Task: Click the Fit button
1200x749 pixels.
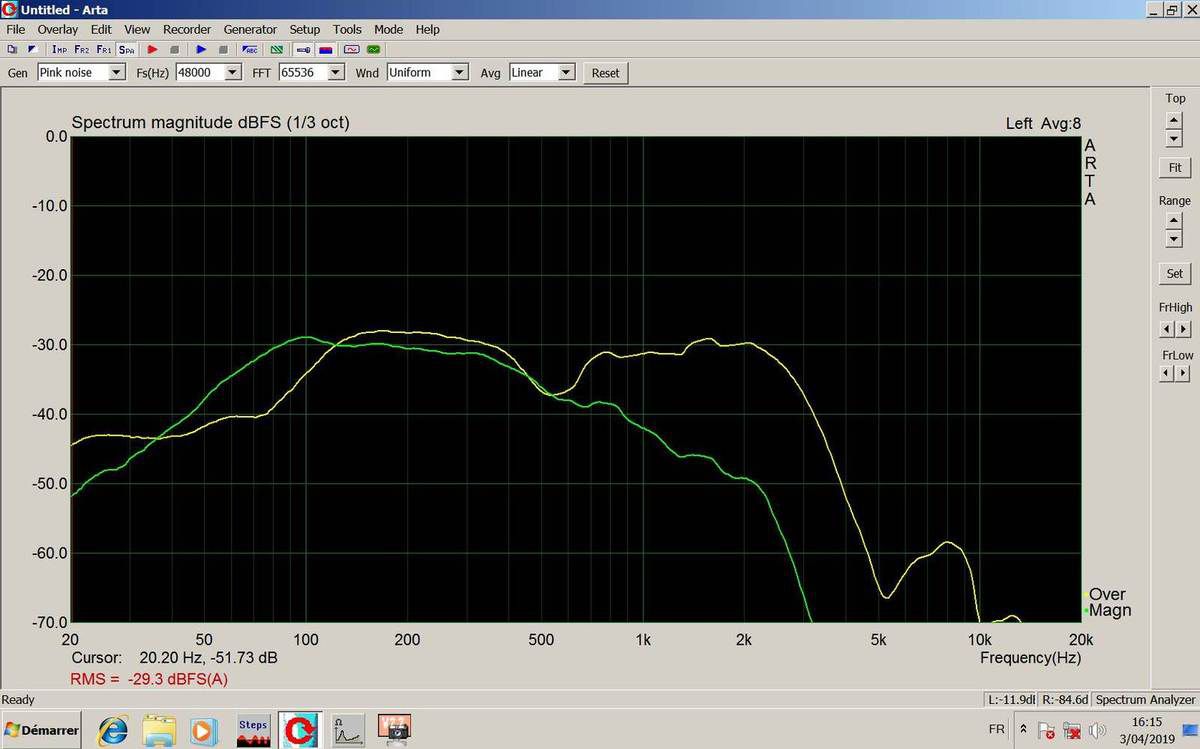Action: [1175, 167]
